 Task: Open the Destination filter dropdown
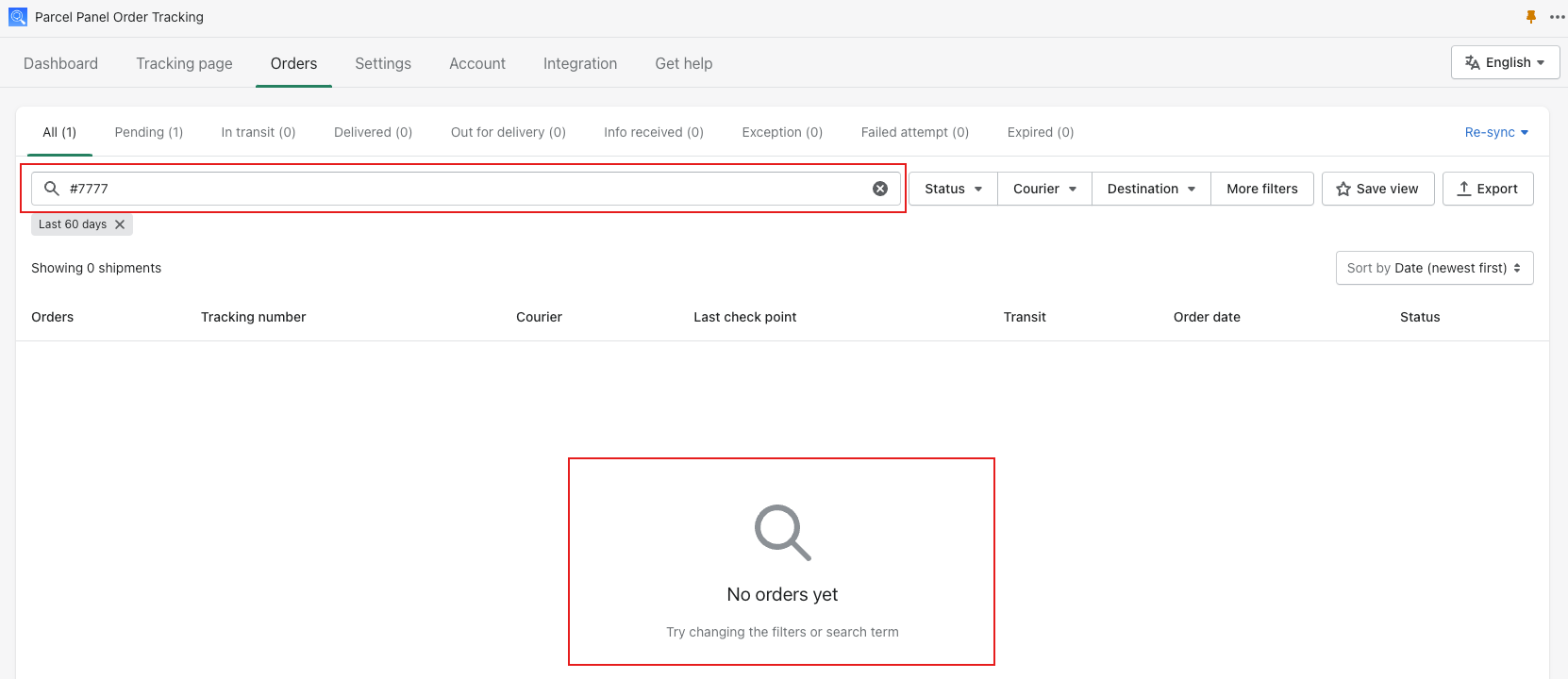point(1151,189)
